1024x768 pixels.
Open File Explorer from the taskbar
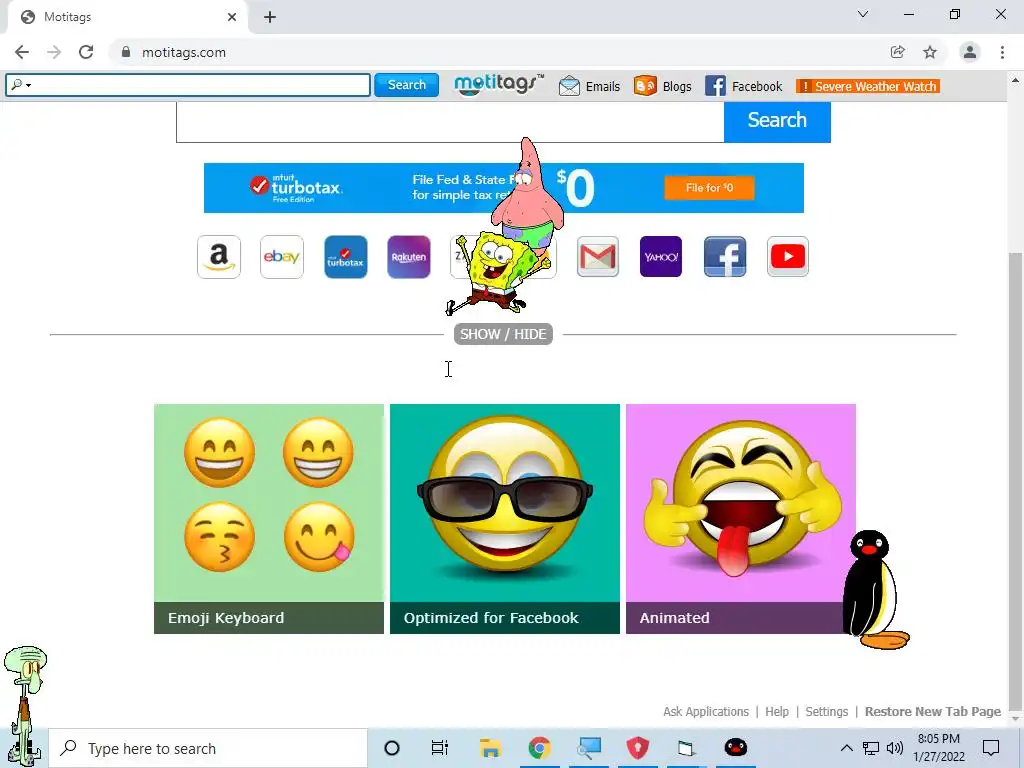tap(490, 748)
